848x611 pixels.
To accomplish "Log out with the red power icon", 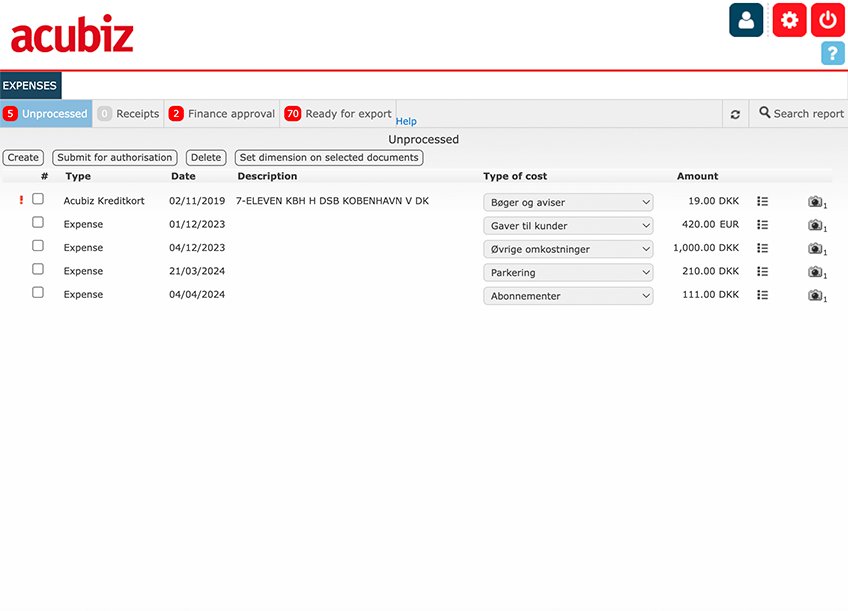I will click(x=827, y=20).
